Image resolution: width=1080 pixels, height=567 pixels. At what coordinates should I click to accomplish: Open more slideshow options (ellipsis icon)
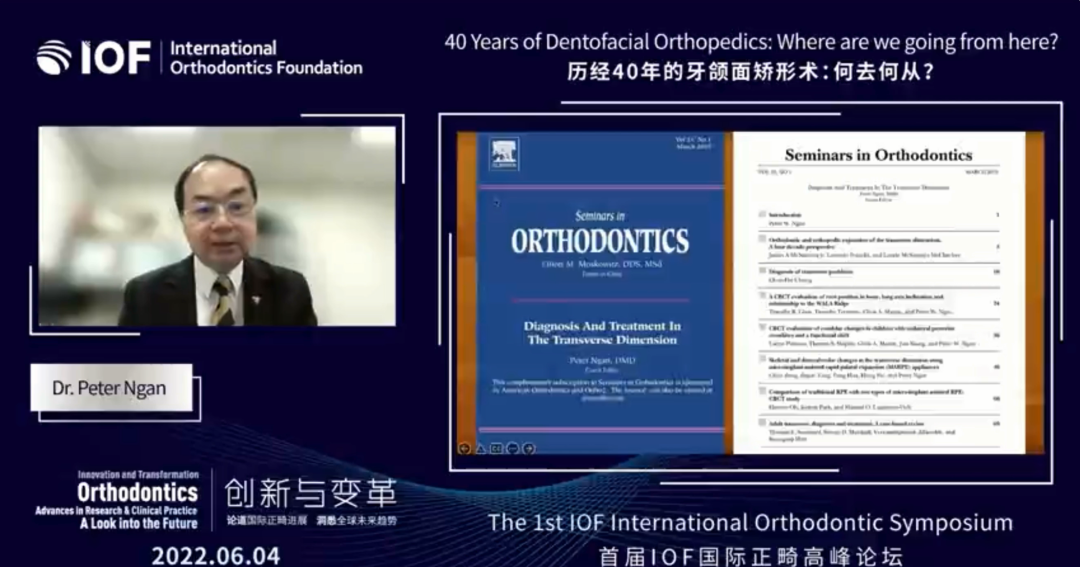click(x=512, y=449)
